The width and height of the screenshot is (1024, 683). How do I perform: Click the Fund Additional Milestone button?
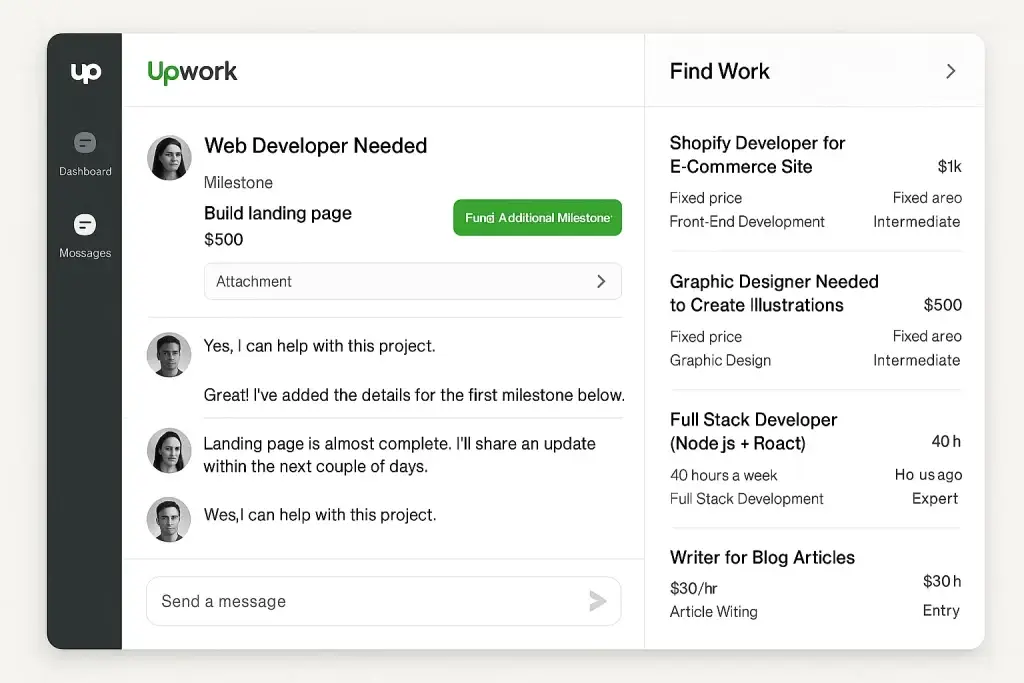(537, 217)
